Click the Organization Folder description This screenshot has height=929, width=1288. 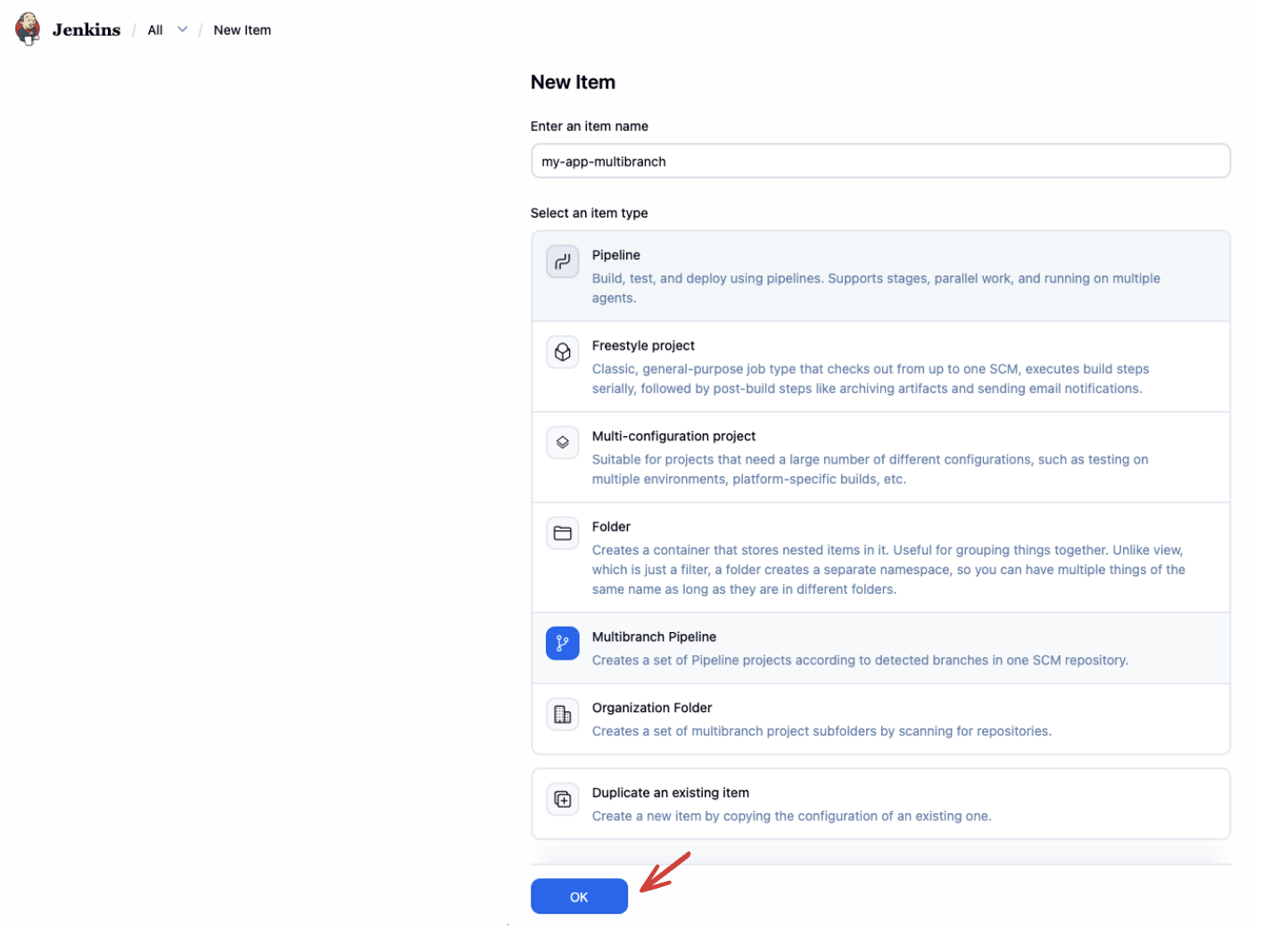coord(822,731)
